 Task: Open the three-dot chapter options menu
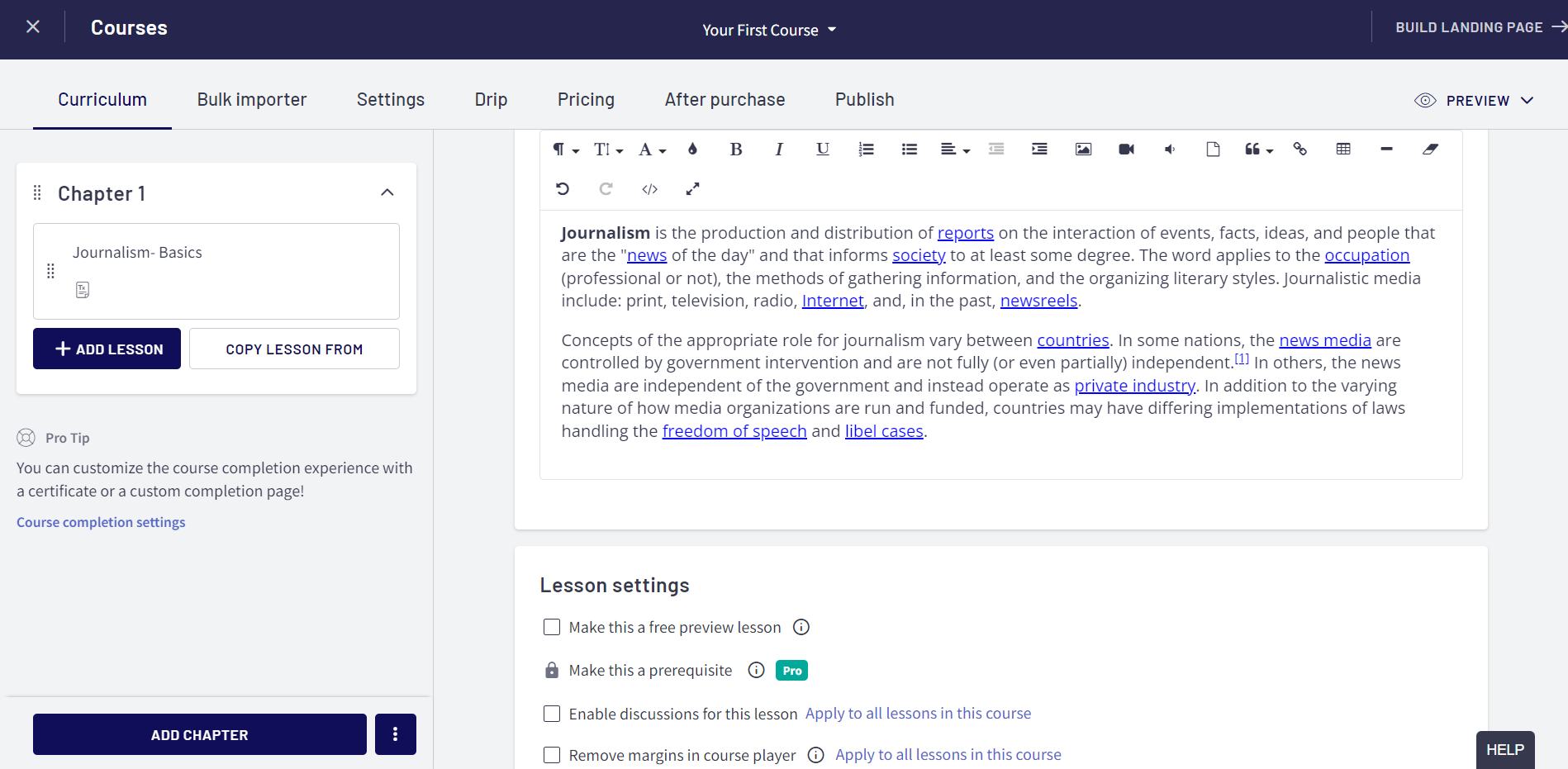pyautogui.click(x=396, y=734)
